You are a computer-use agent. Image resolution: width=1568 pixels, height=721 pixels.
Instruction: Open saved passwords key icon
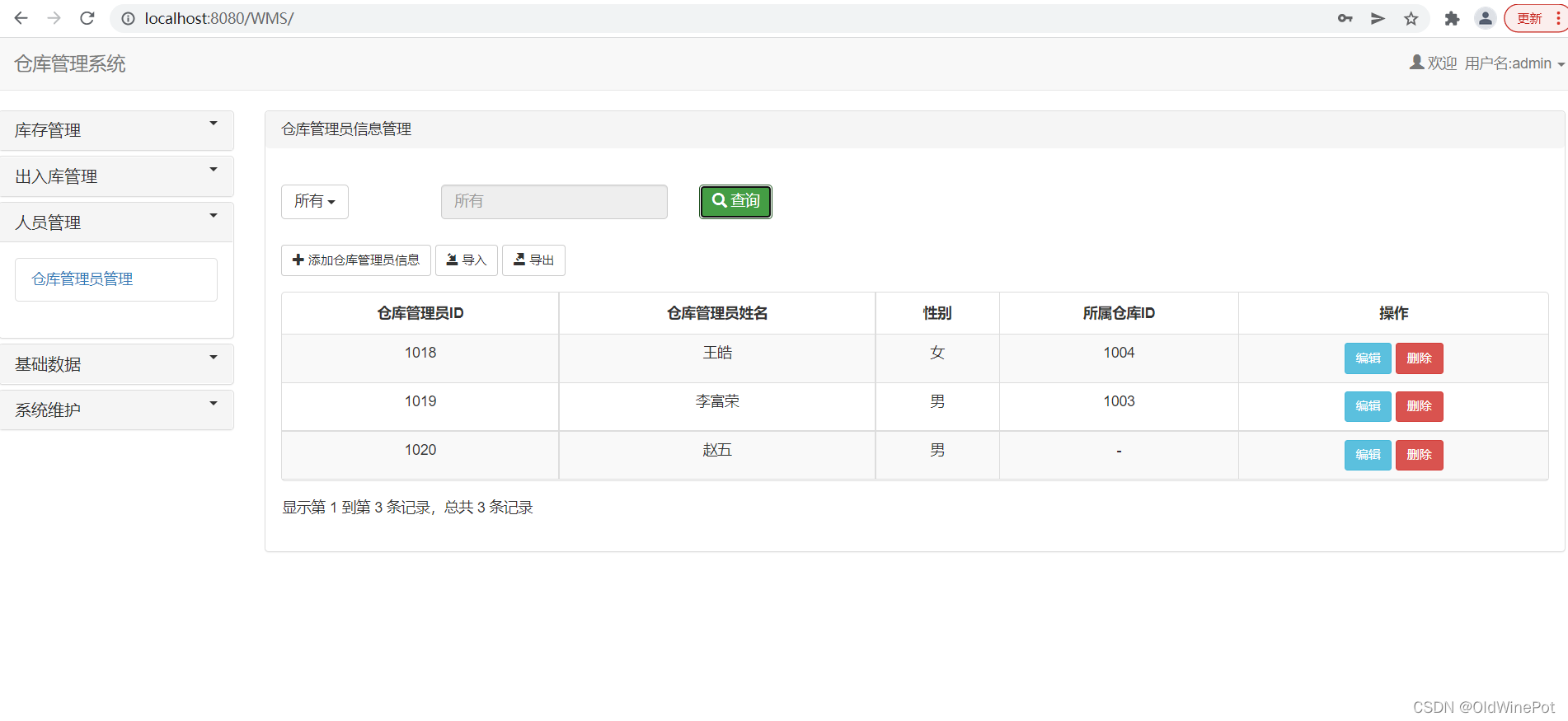coord(1345,18)
